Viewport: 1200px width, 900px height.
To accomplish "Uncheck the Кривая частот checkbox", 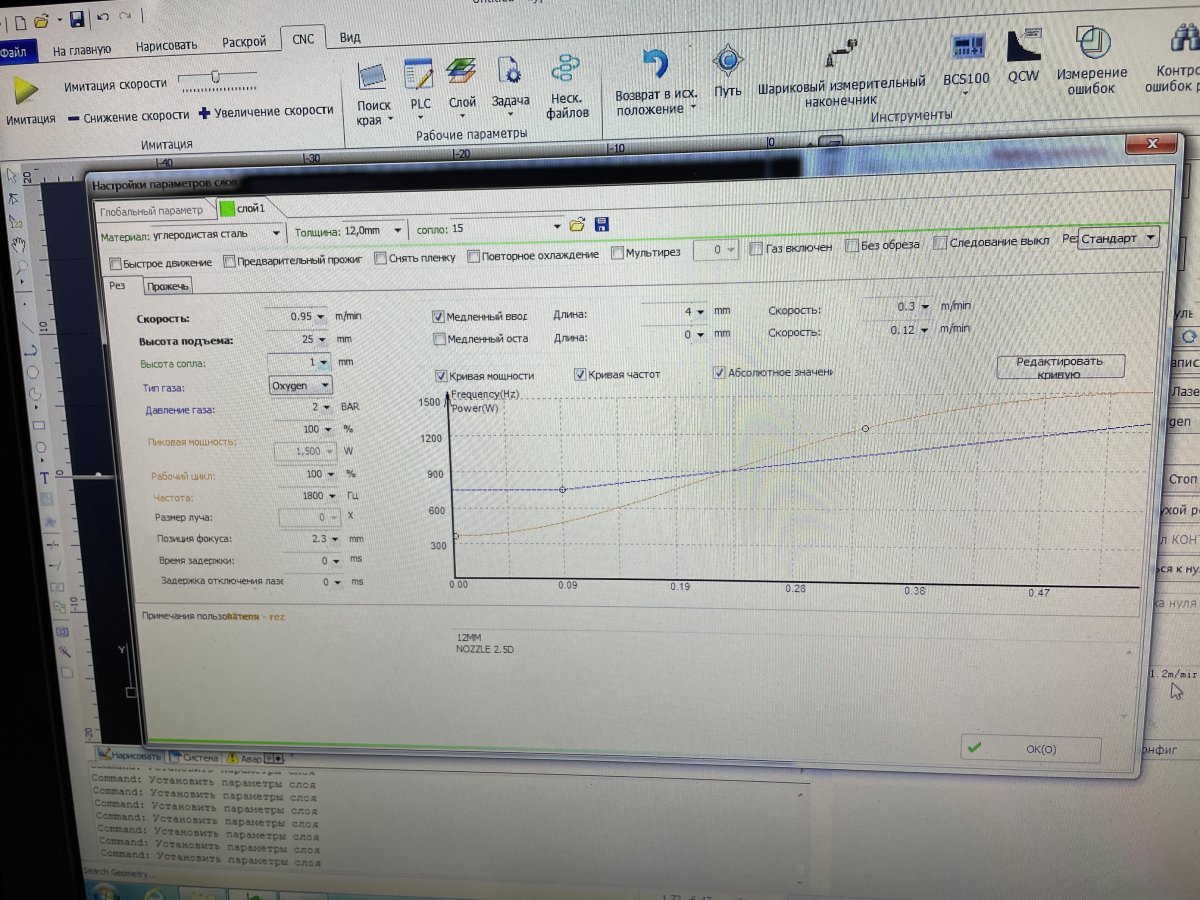I will pyautogui.click(x=579, y=374).
